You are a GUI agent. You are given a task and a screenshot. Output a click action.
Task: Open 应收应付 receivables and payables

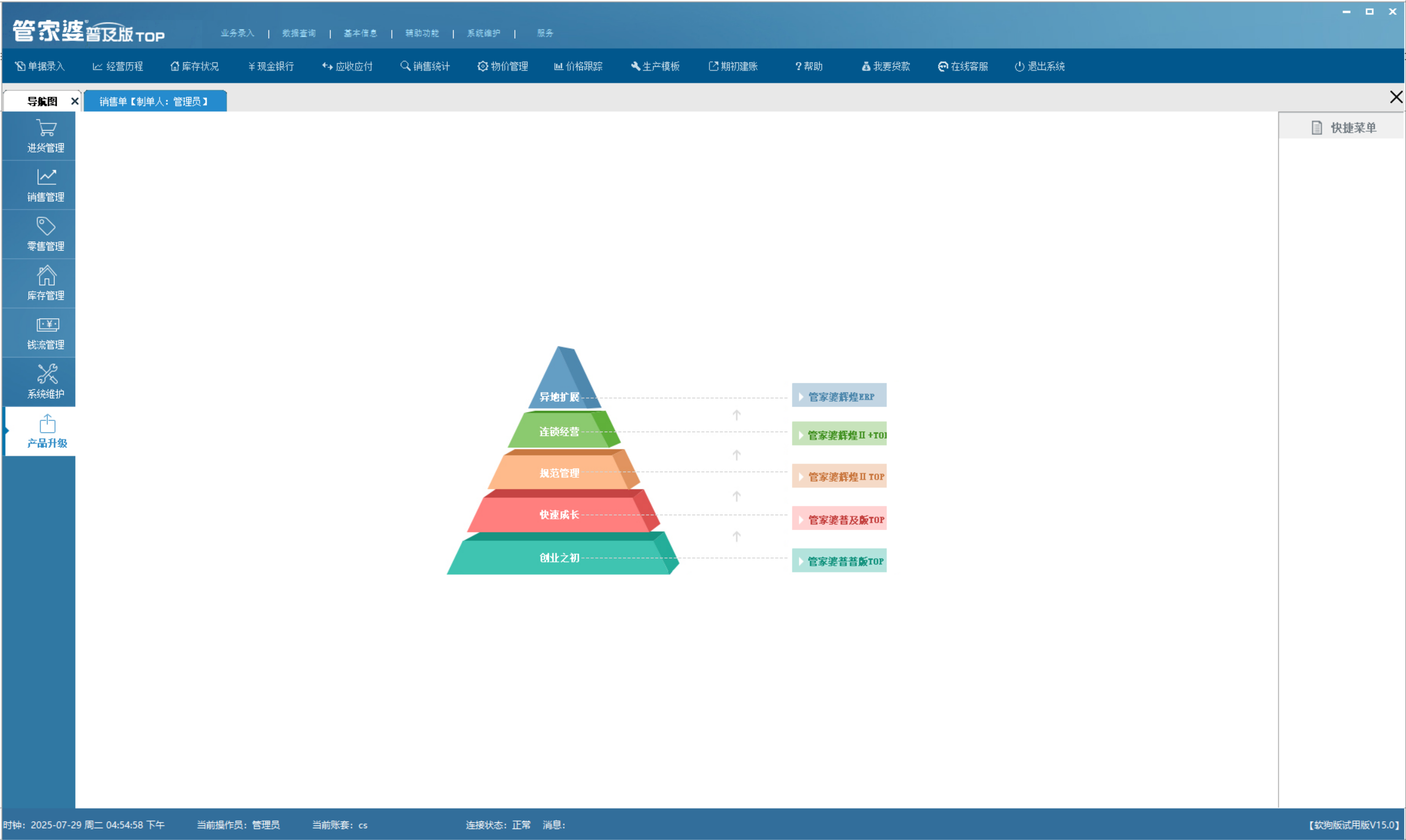click(347, 66)
